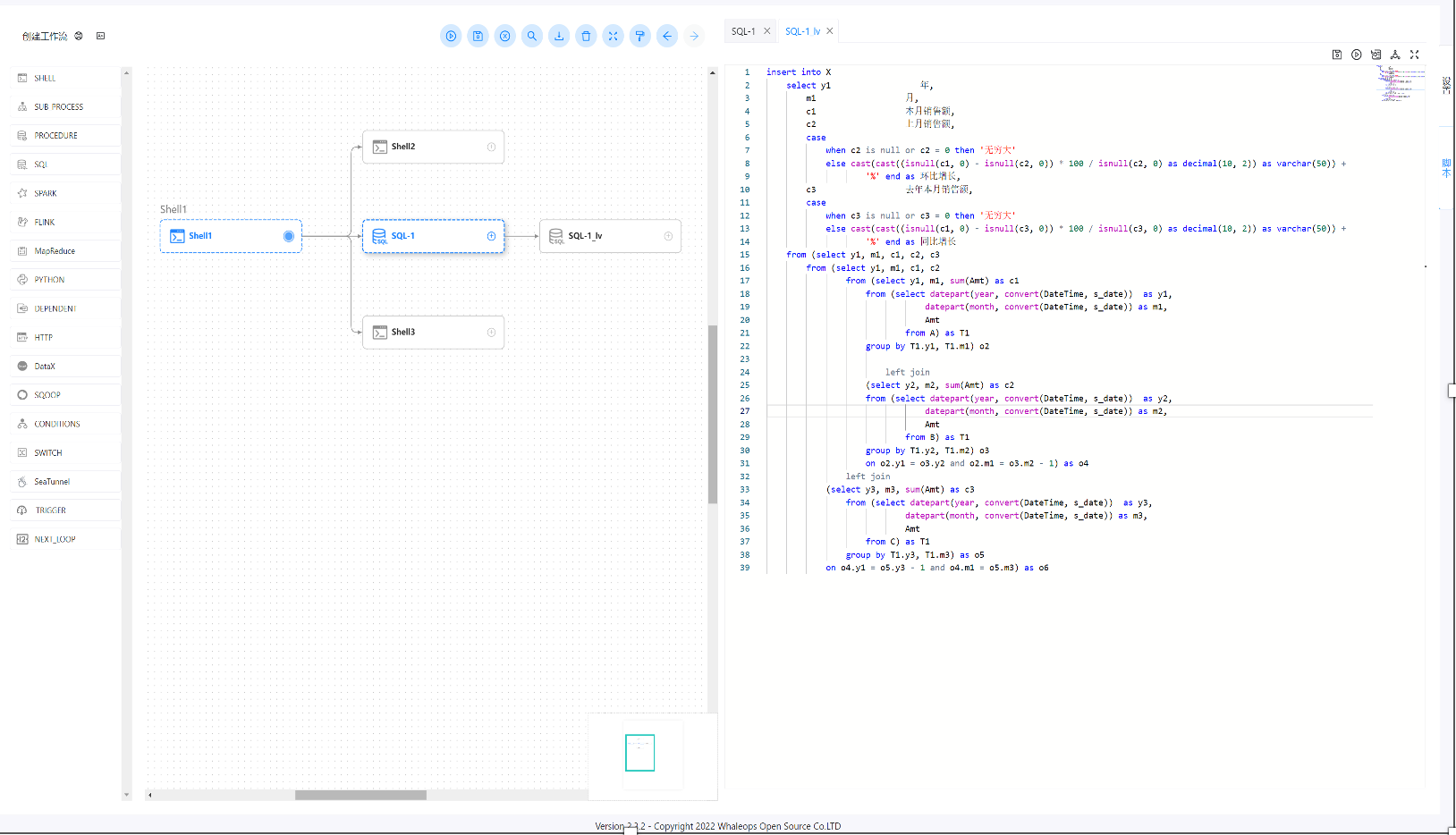Choose SUB_PROCESS task type from sidebar
Screen dimensions: 1456x835
pos(67,106)
